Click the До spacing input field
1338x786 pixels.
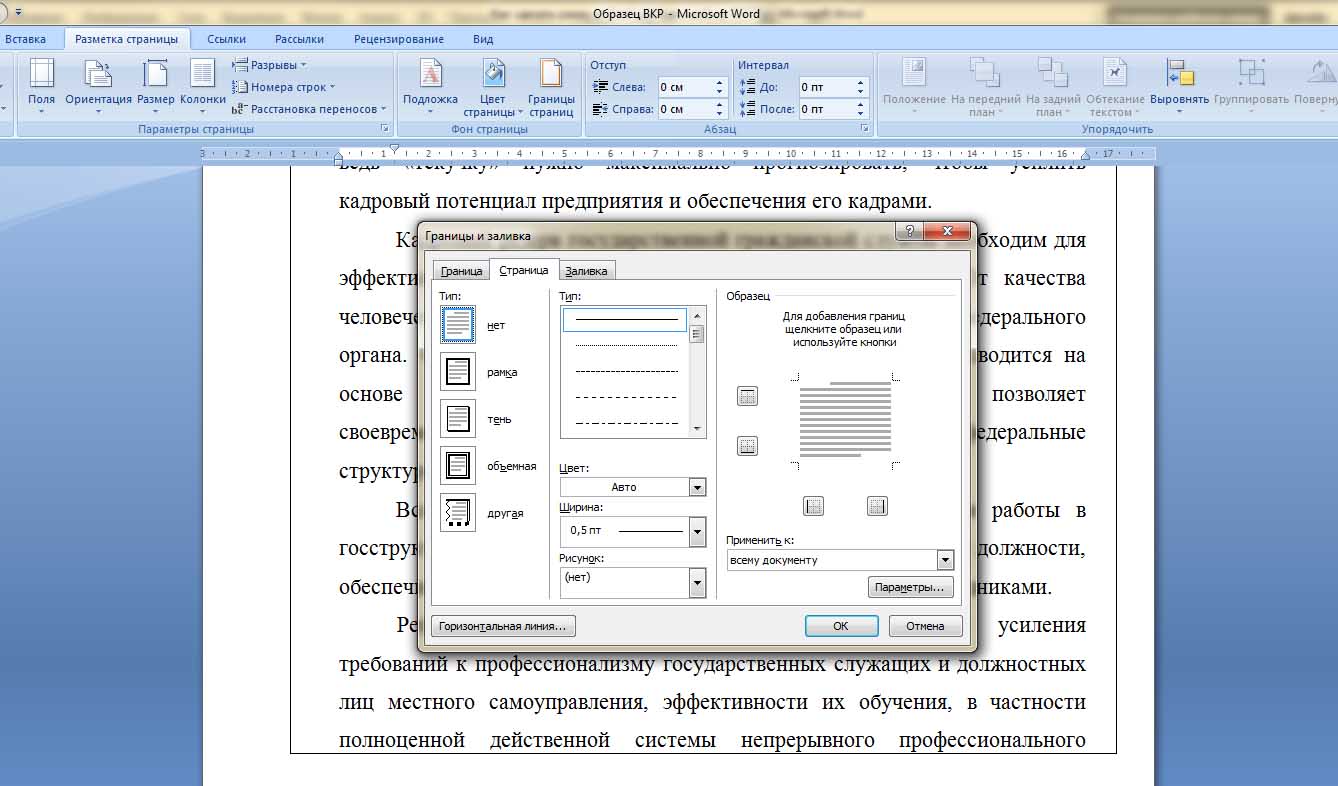click(x=826, y=87)
